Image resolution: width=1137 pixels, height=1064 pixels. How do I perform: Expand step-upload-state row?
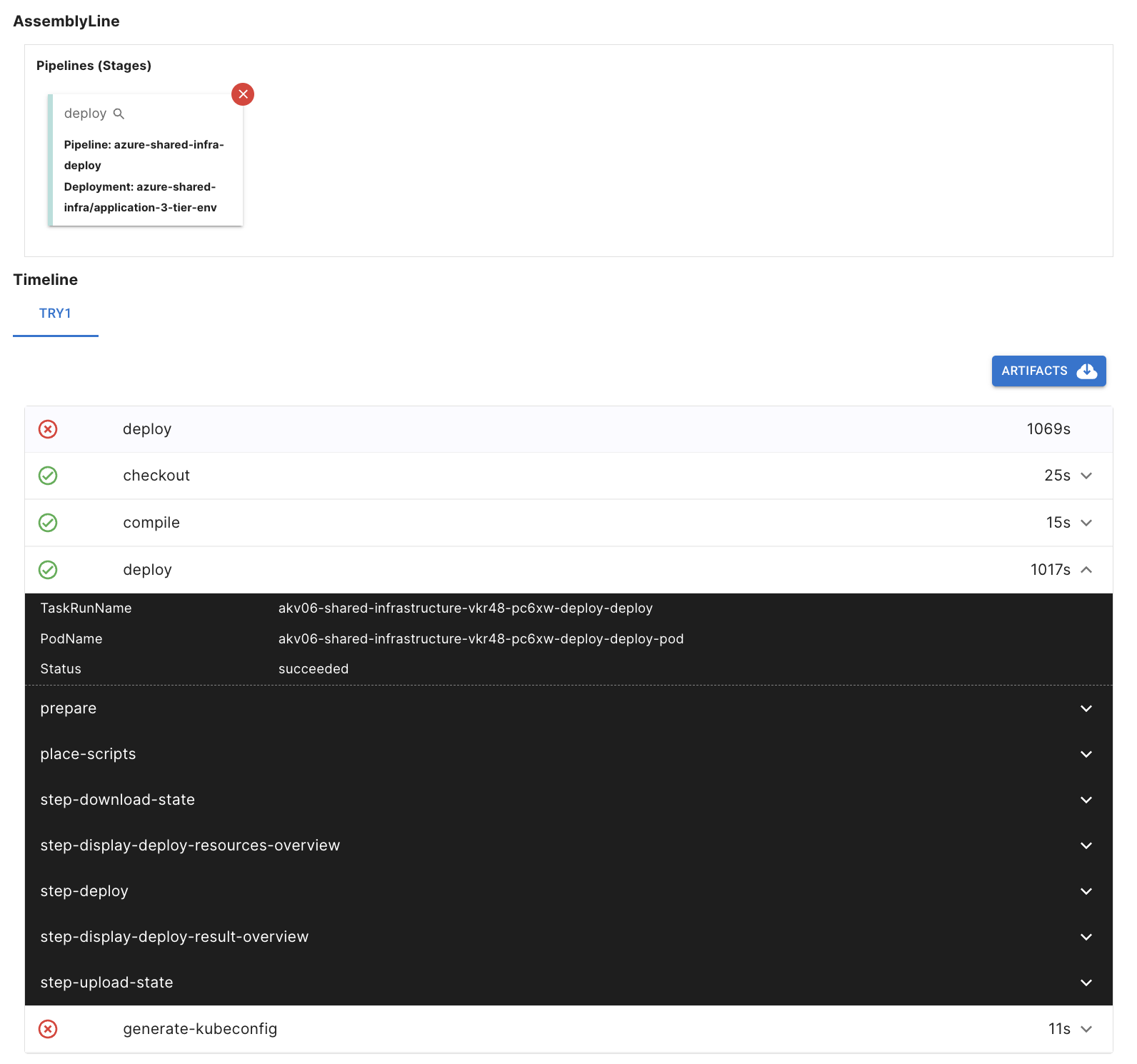click(1086, 983)
